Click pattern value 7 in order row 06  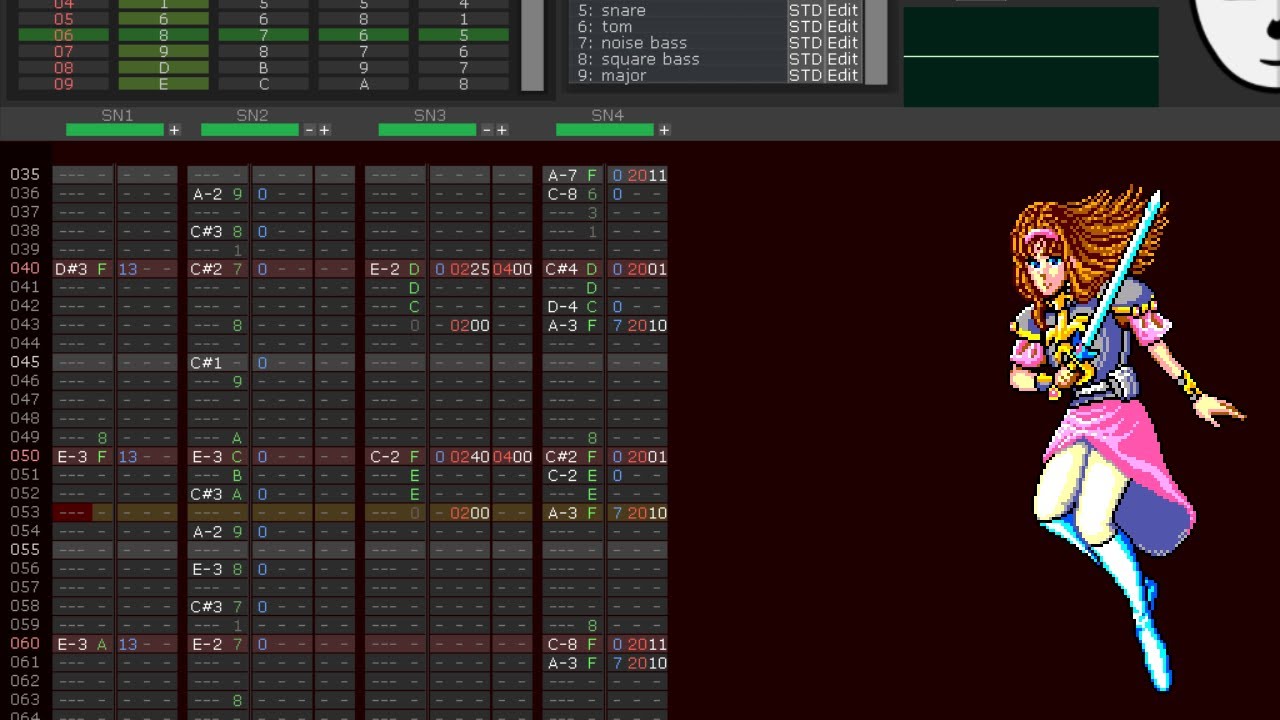coord(264,35)
